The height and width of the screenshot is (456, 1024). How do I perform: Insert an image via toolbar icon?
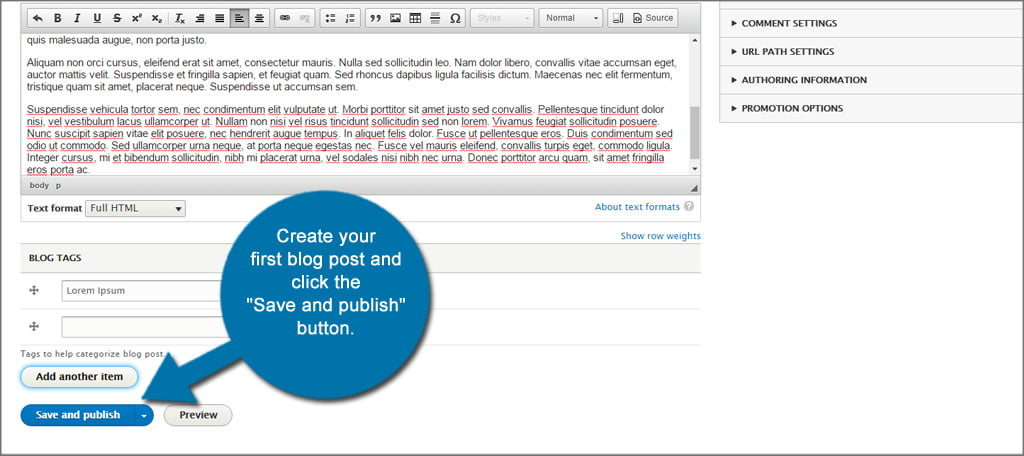tap(395, 18)
